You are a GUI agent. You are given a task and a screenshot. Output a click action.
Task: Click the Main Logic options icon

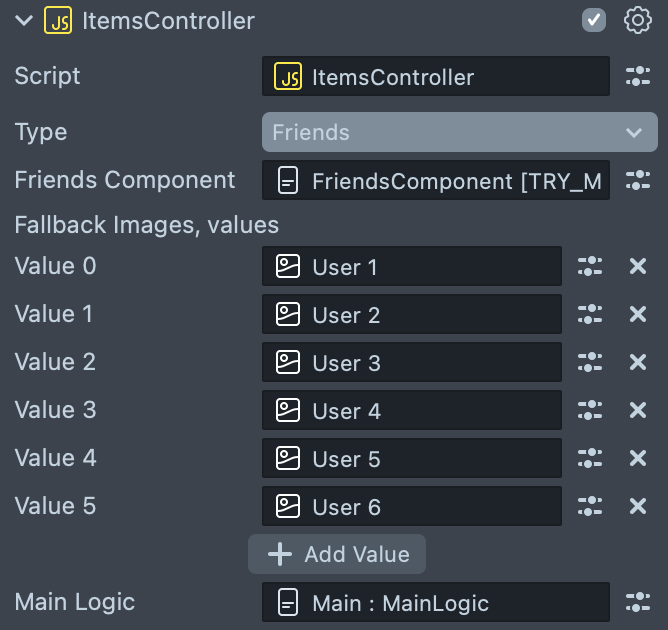pyautogui.click(x=637, y=602)
